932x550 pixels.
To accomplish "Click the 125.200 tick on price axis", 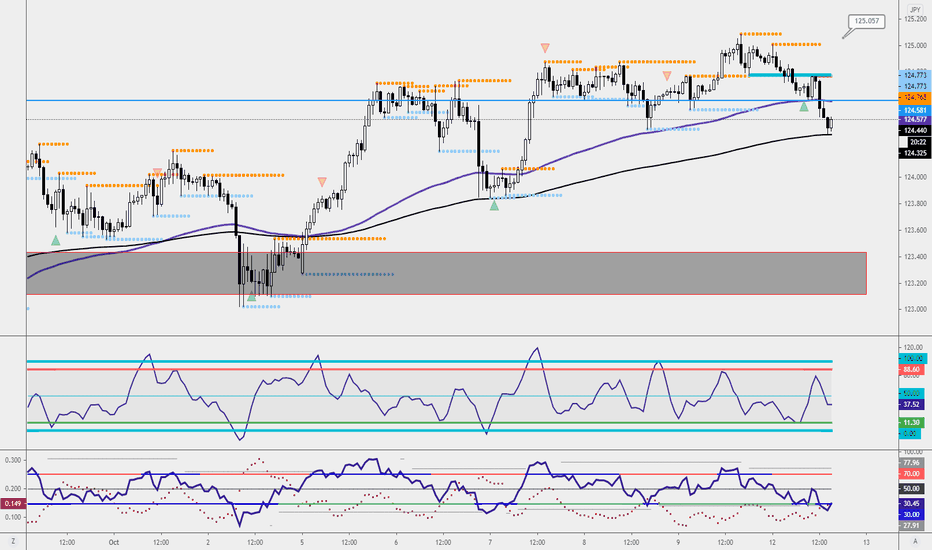I will 915,19.
